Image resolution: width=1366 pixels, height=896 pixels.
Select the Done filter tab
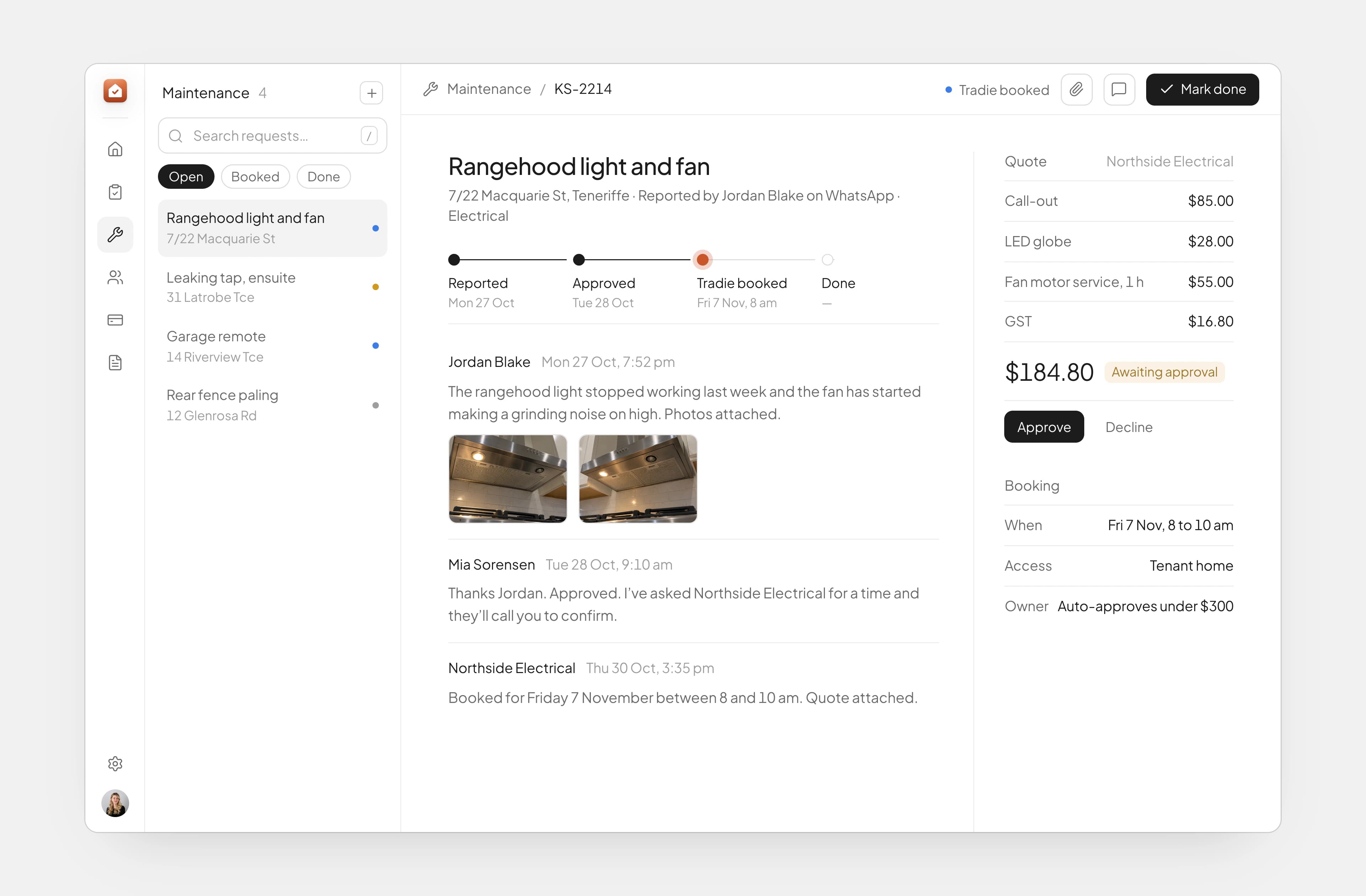tap(324, 177)
